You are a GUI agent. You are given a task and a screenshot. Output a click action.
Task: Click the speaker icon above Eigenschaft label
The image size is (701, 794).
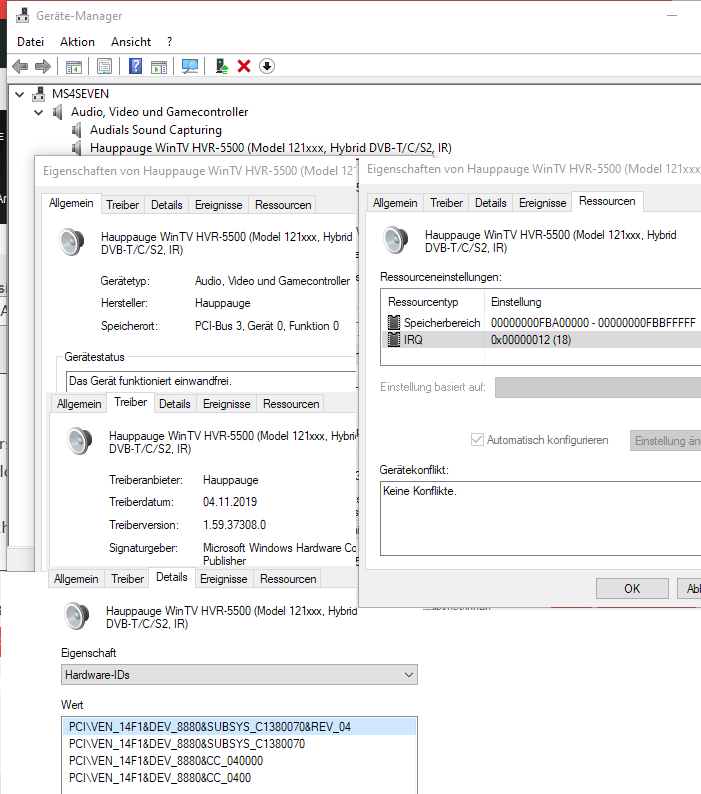[76, 616]
